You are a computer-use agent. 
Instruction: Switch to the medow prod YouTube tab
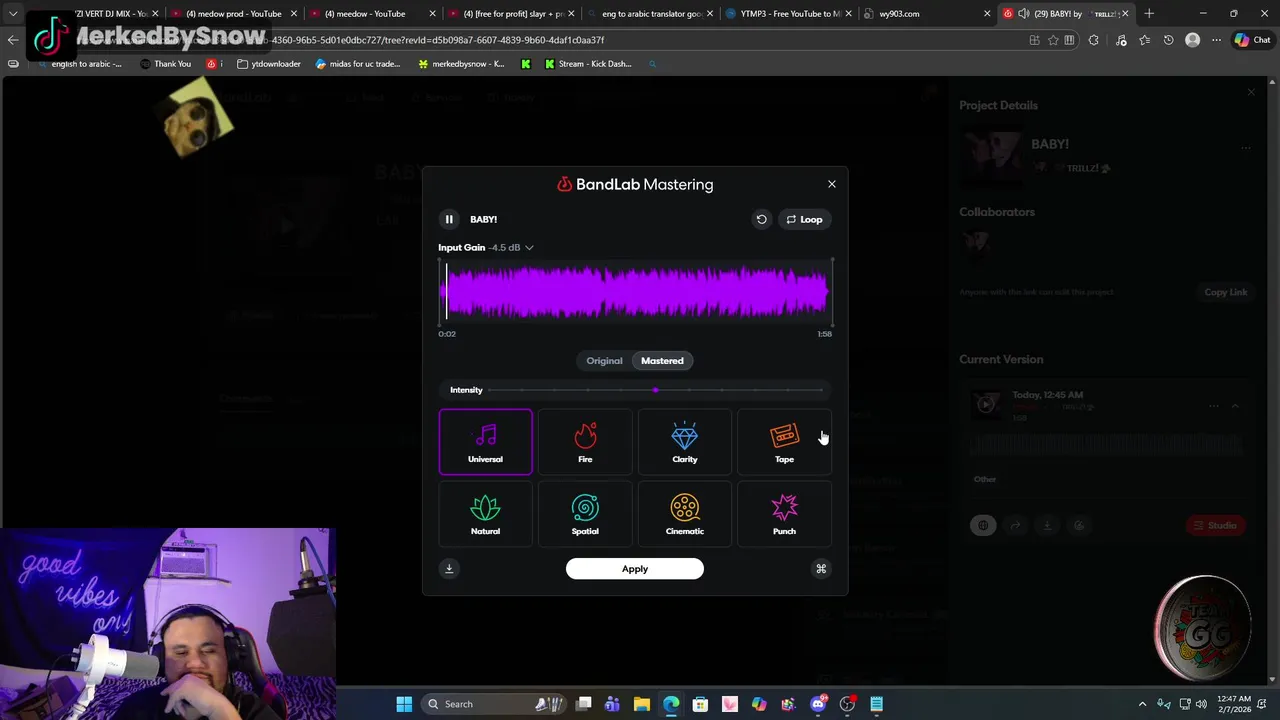[x=234, y=14]
